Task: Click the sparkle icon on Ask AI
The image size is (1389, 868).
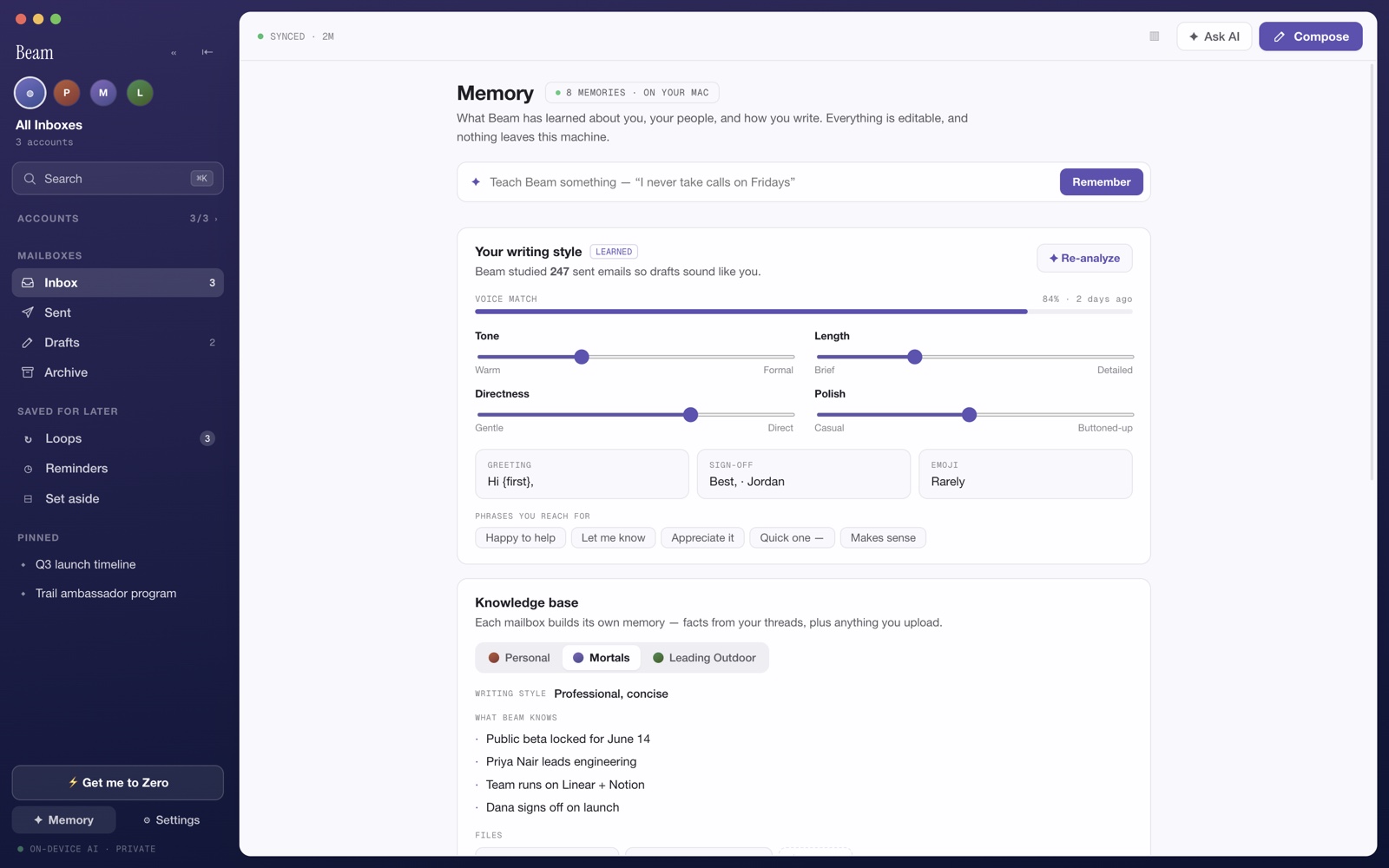Action: (1194, 36)
